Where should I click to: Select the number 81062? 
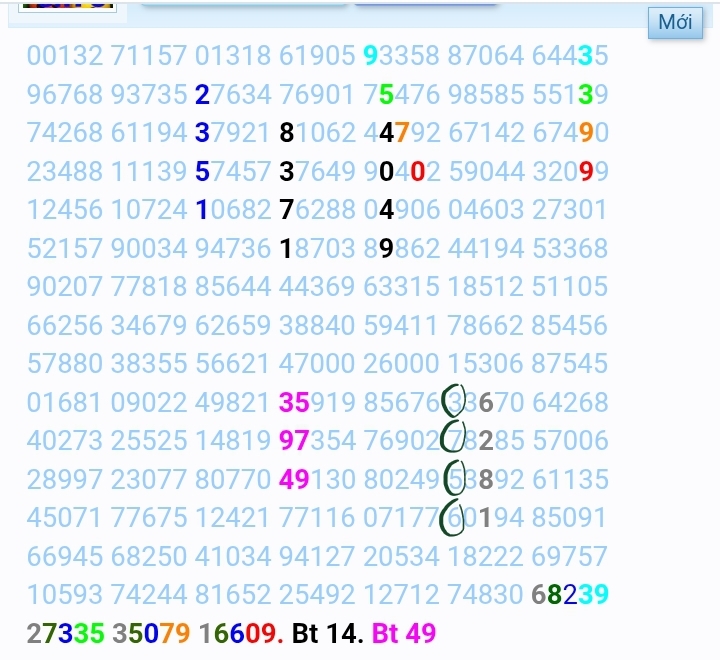(317, 133)
